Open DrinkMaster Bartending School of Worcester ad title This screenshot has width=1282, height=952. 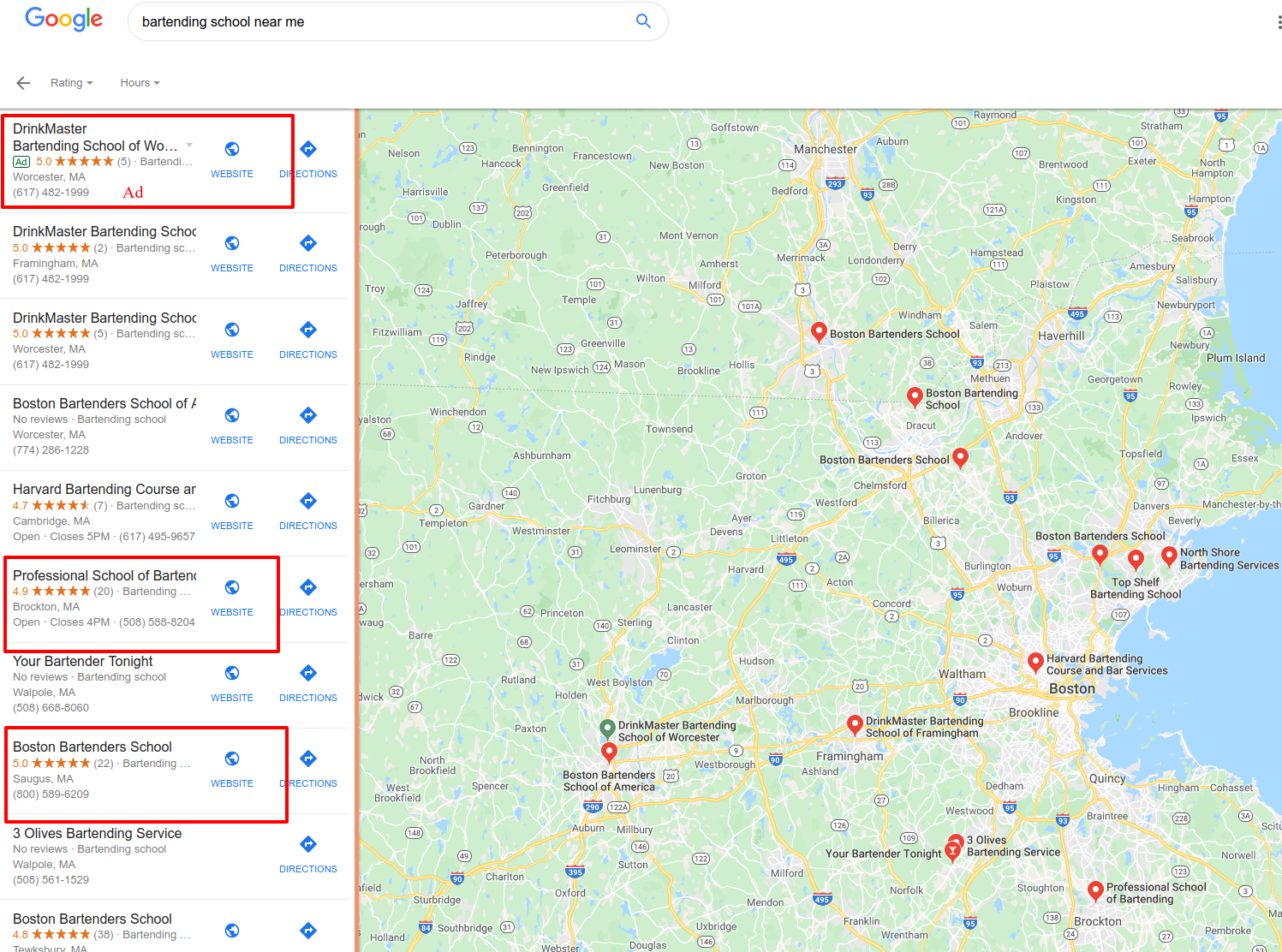click(x=95, y=137)
